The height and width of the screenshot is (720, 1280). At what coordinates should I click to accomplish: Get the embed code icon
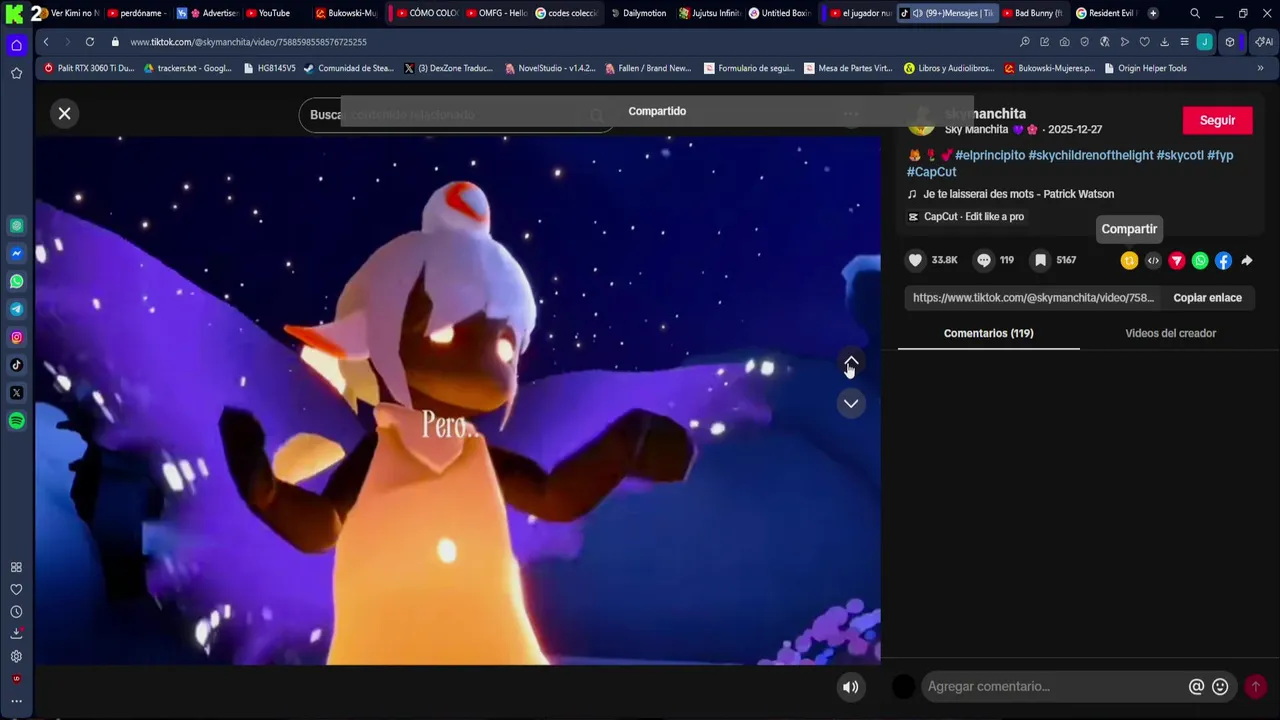1153,261
